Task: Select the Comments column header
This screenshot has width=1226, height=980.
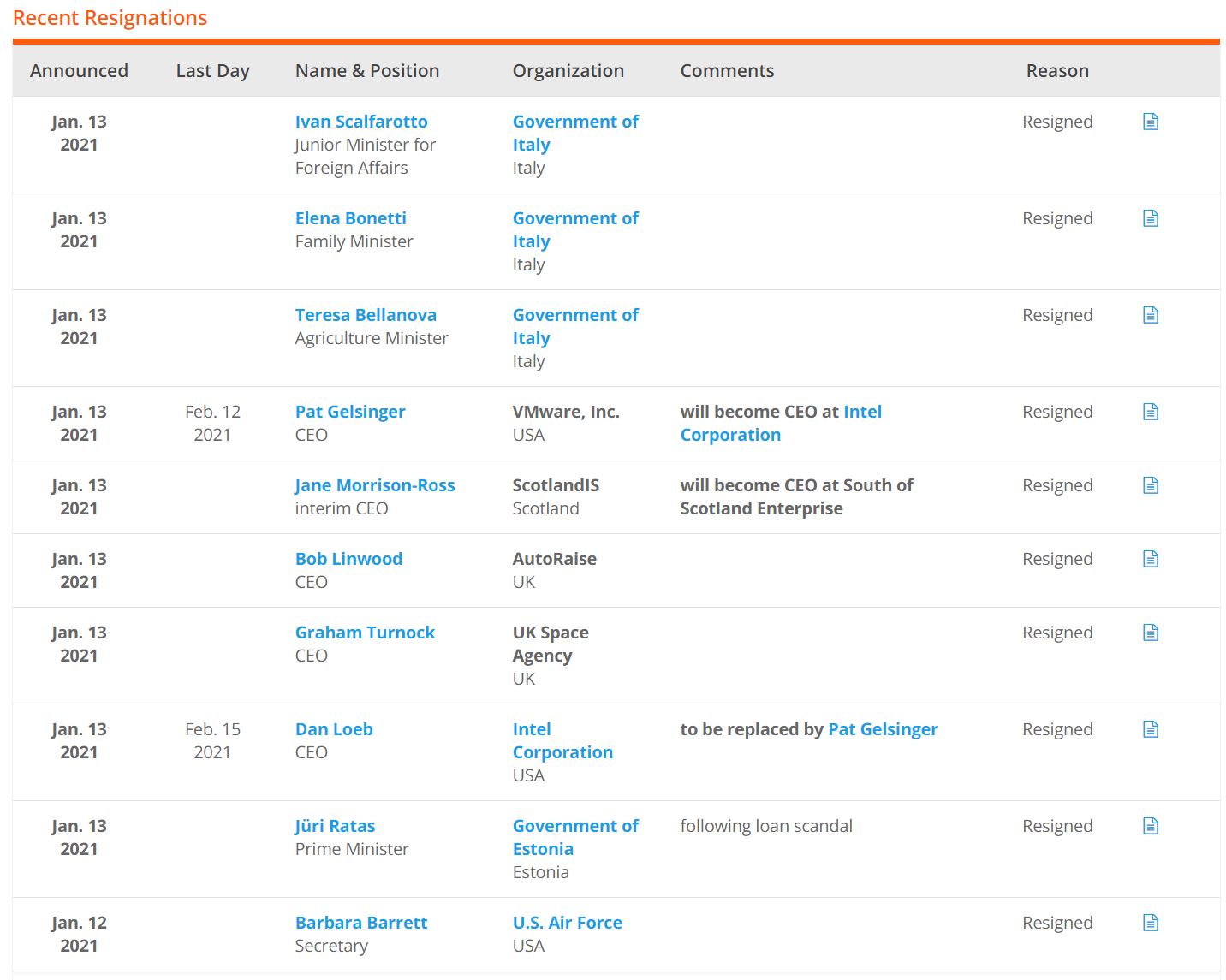Action: tap(727, 71)
